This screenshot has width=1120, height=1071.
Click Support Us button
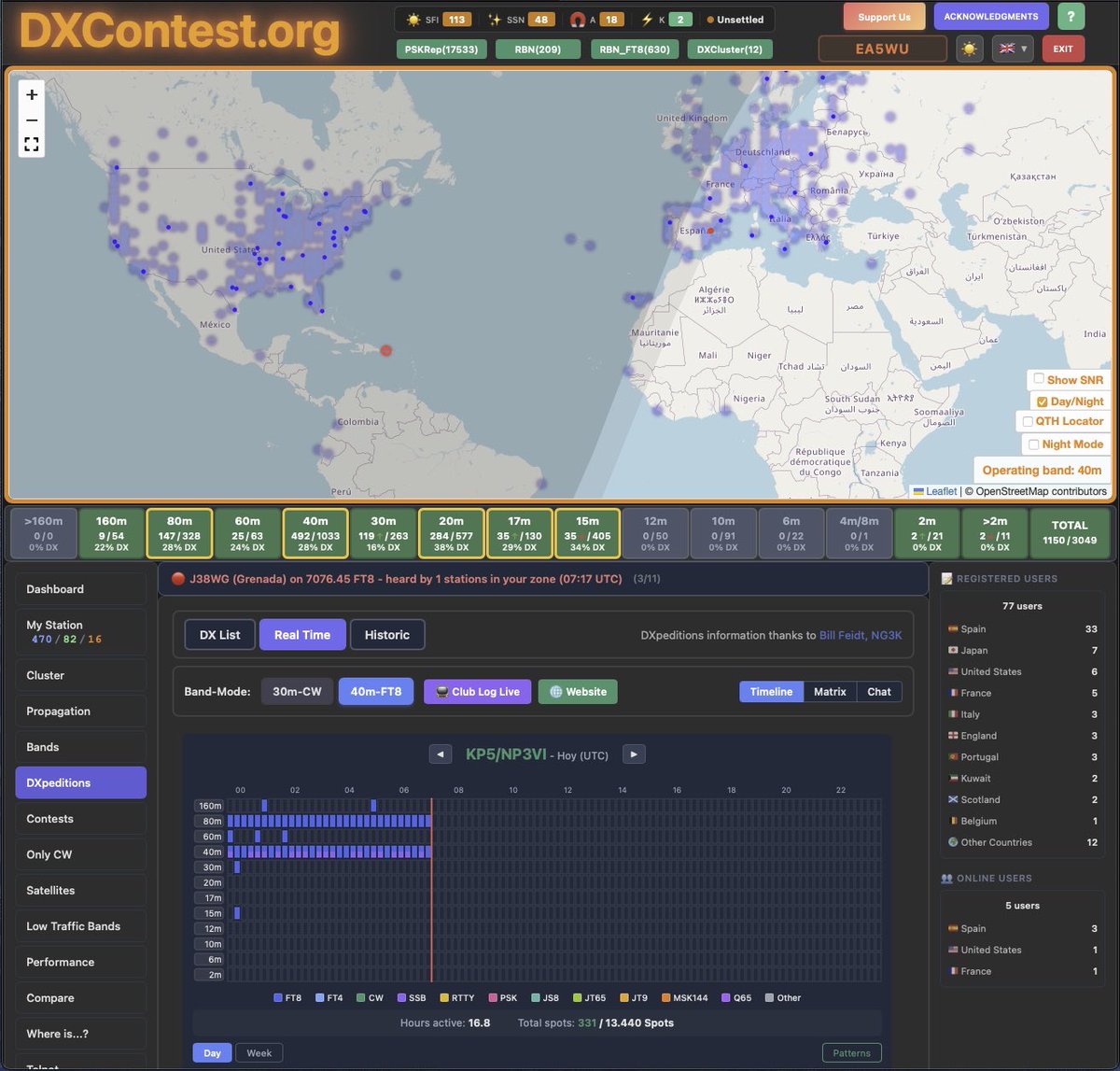[885, 17]
